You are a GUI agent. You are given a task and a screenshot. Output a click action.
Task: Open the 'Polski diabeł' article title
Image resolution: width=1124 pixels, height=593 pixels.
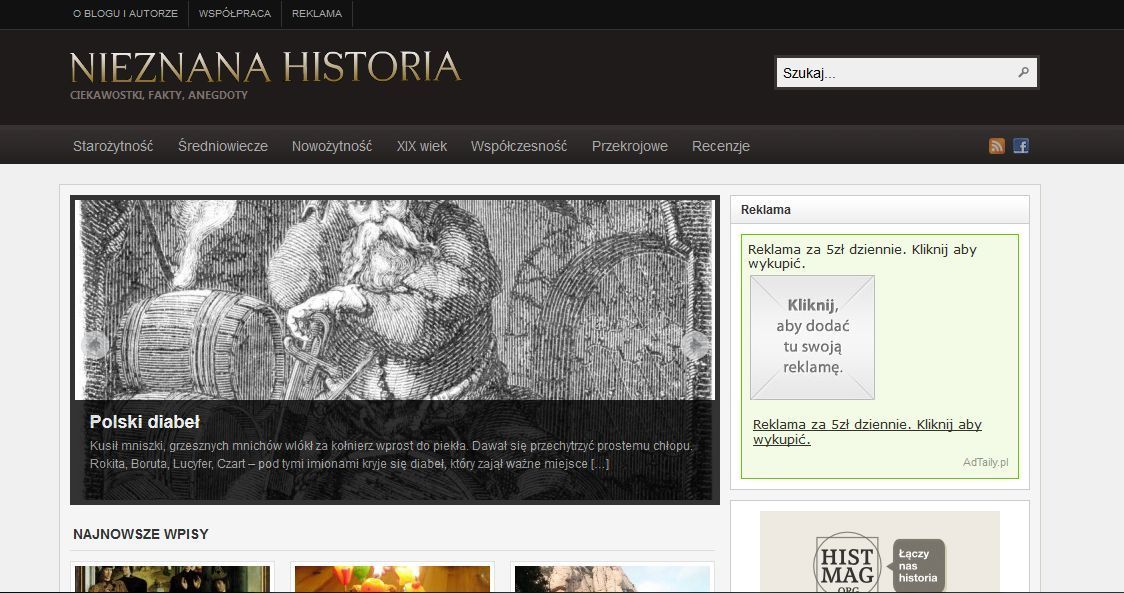[145, 422]
